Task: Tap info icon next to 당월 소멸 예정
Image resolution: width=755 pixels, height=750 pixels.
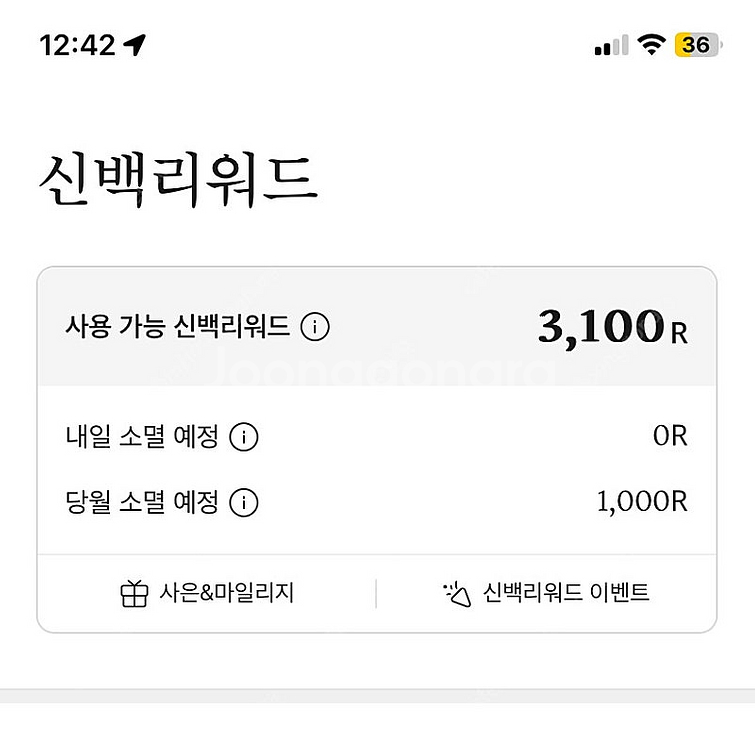Action: [x=244, y=502]
